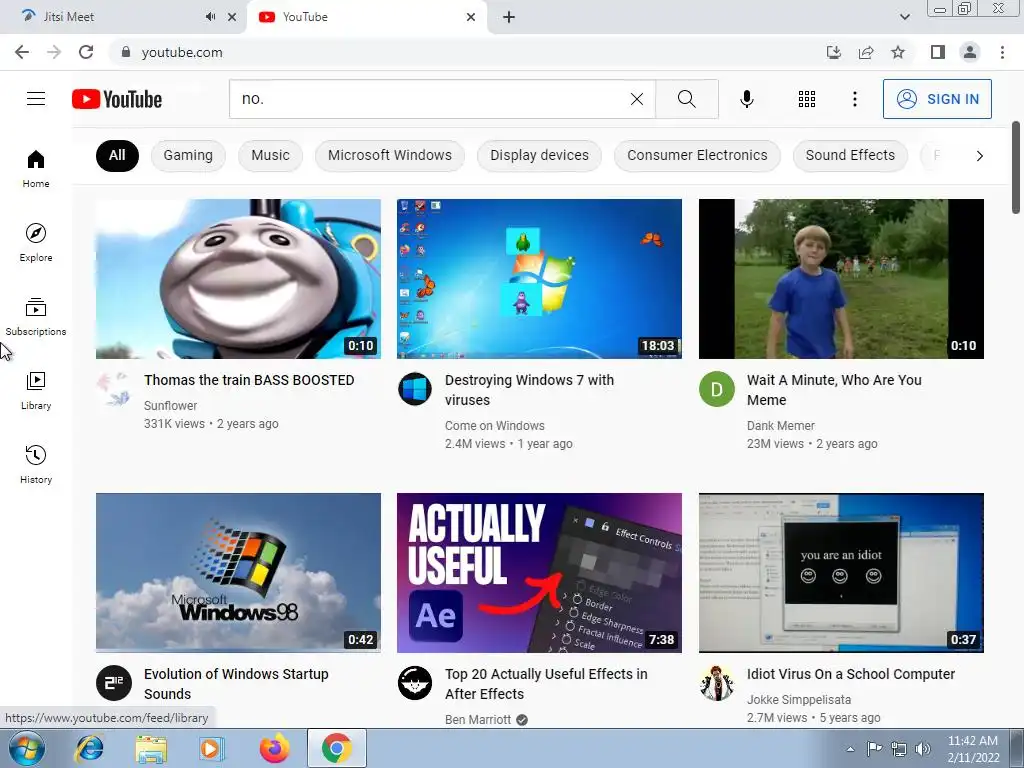Click the Ben Marriott channel name
Screen dimensions: 1024x768
[x=478, y=720]
